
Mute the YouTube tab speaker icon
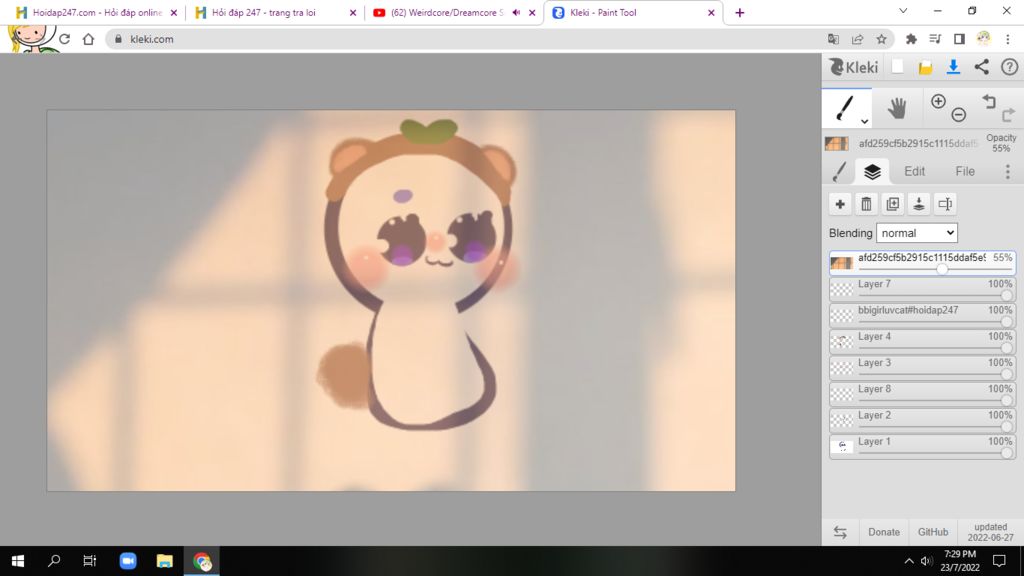point(516,12)
